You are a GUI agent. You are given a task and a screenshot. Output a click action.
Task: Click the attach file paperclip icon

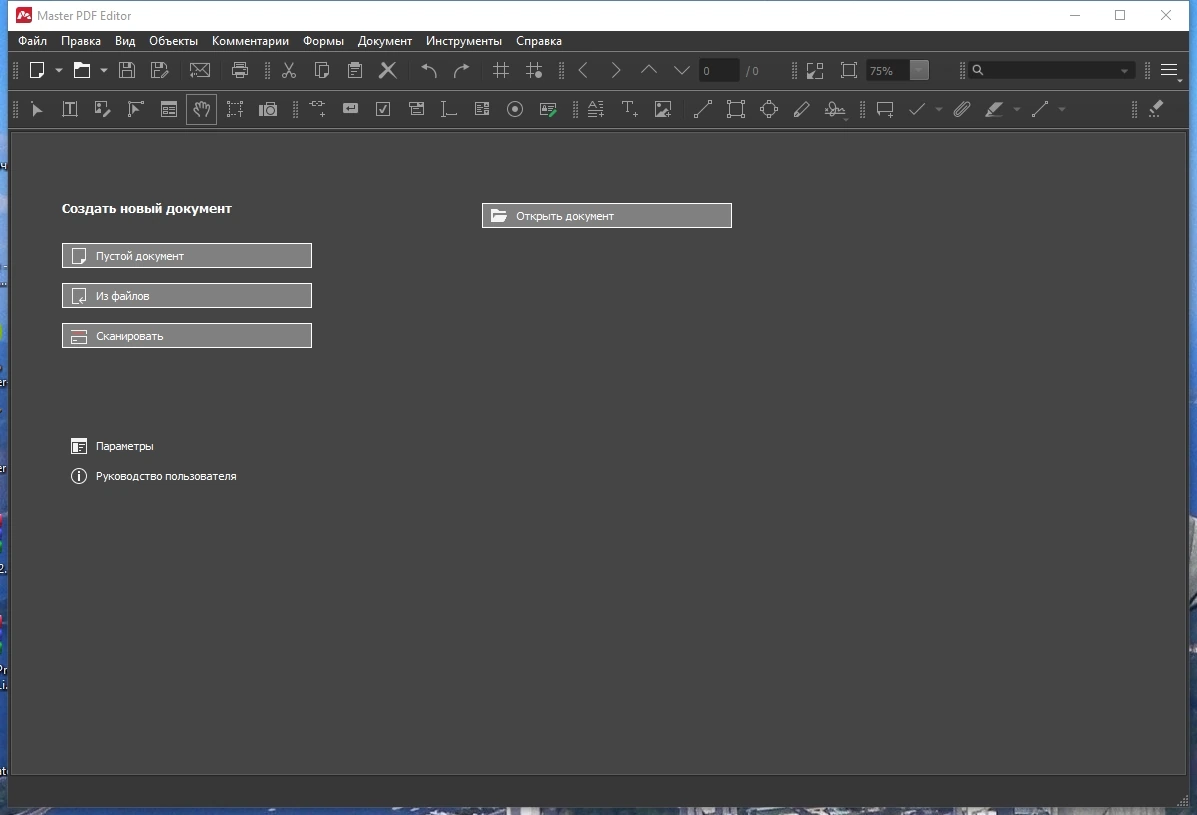click(962, 109)
